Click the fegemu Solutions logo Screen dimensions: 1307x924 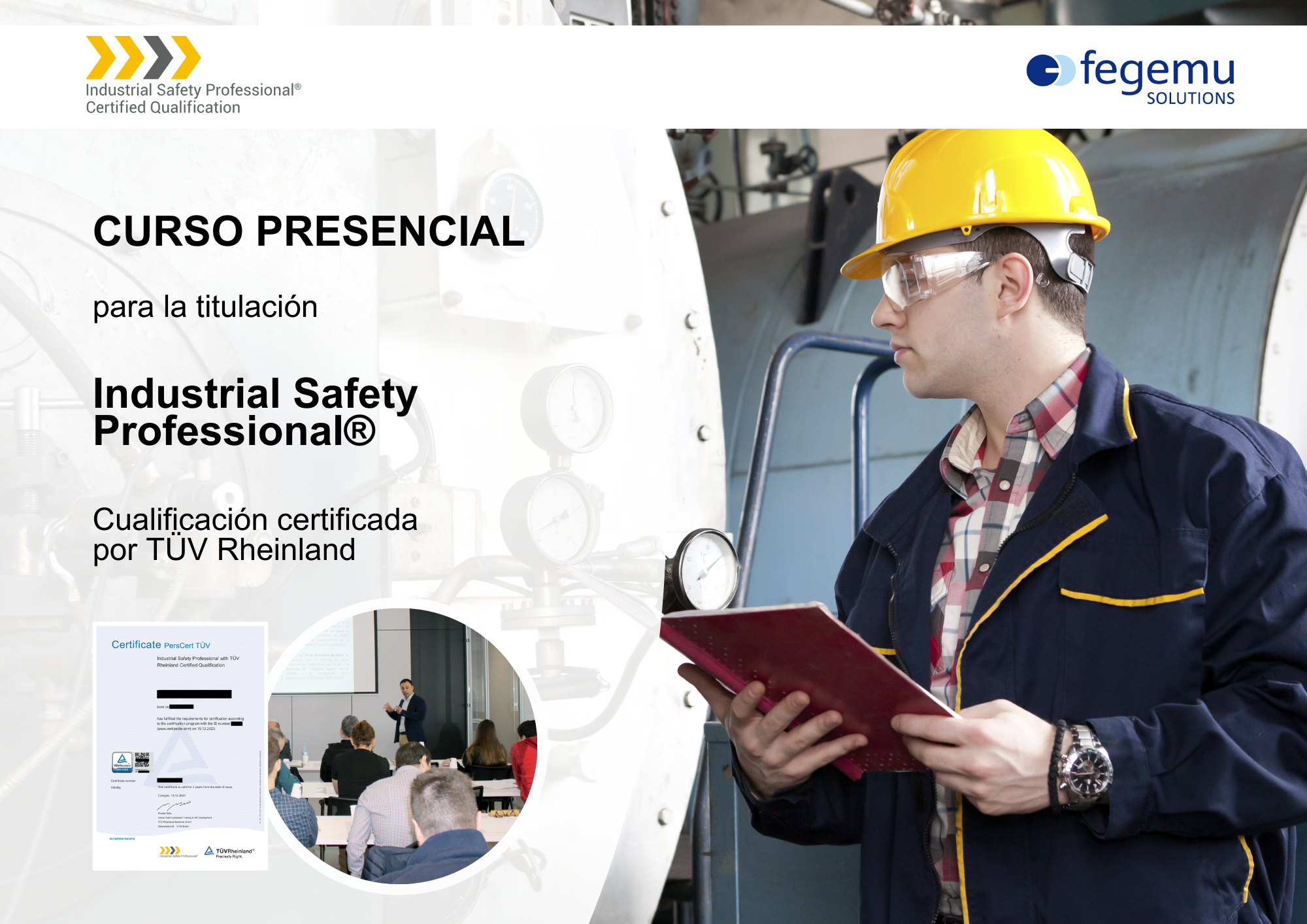1131,77
